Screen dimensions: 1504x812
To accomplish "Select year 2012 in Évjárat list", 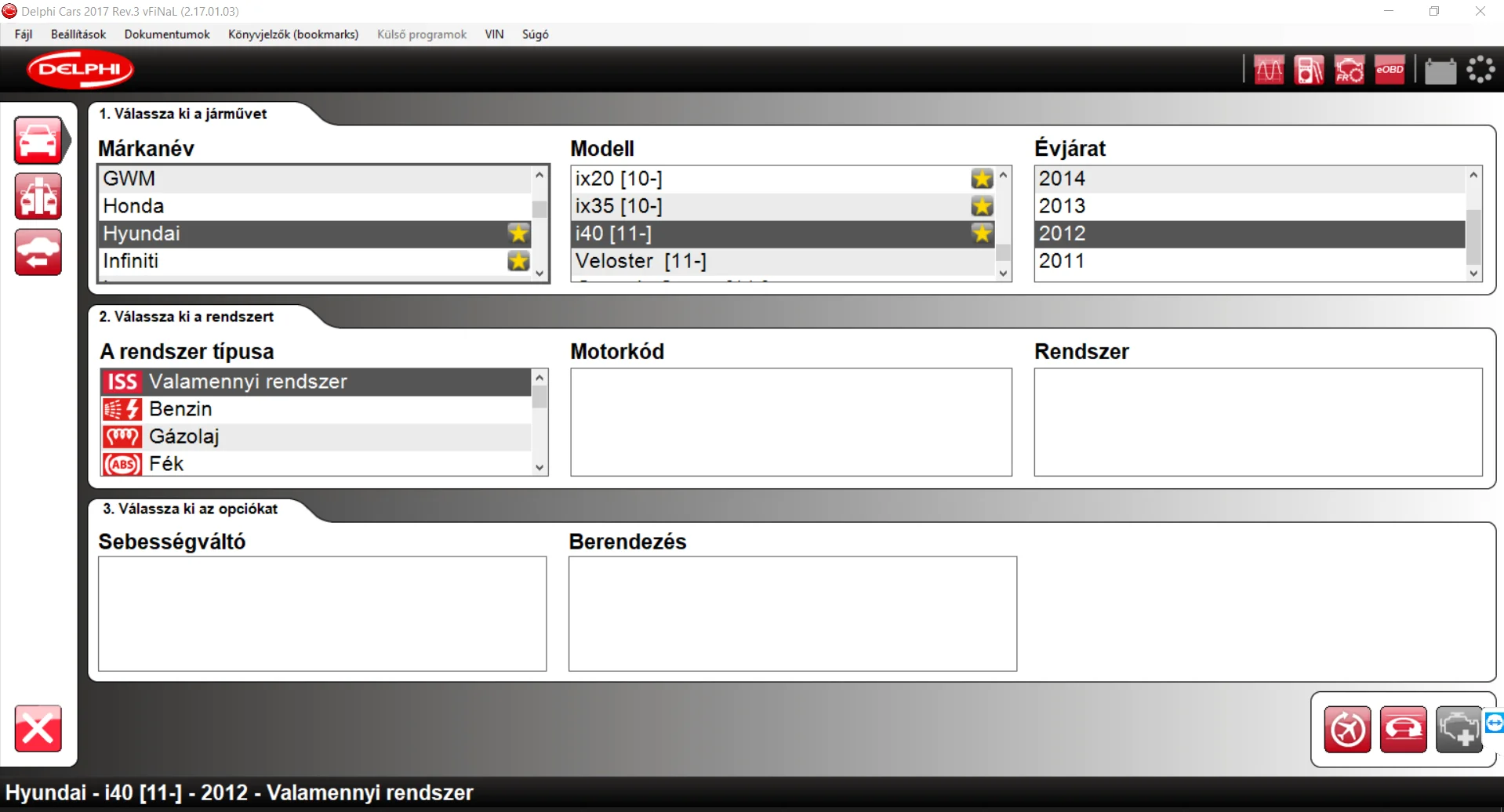I will 1250,234.
